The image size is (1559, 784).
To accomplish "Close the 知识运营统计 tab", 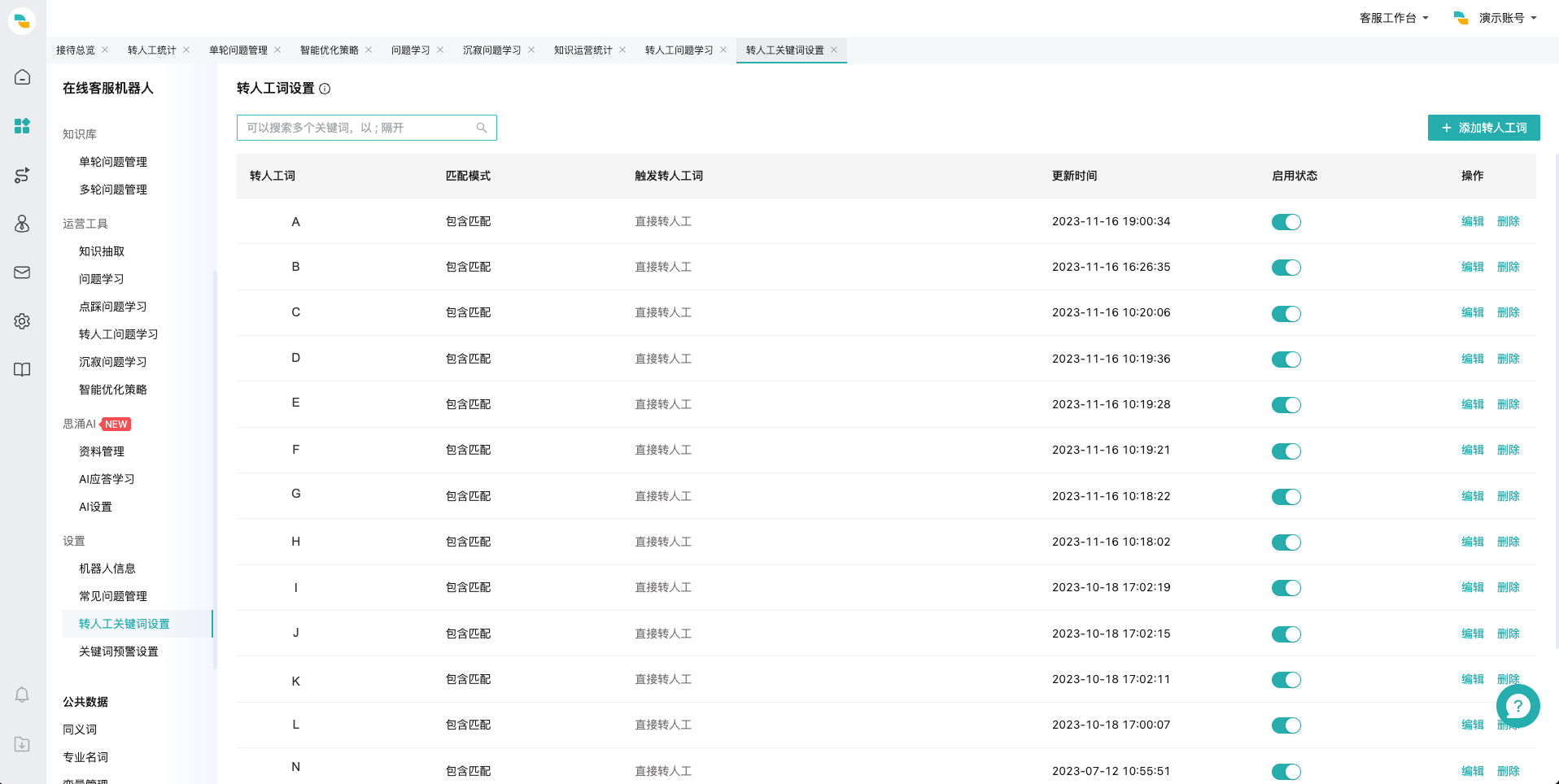I will pyautogui.click(x=622, y=50).
